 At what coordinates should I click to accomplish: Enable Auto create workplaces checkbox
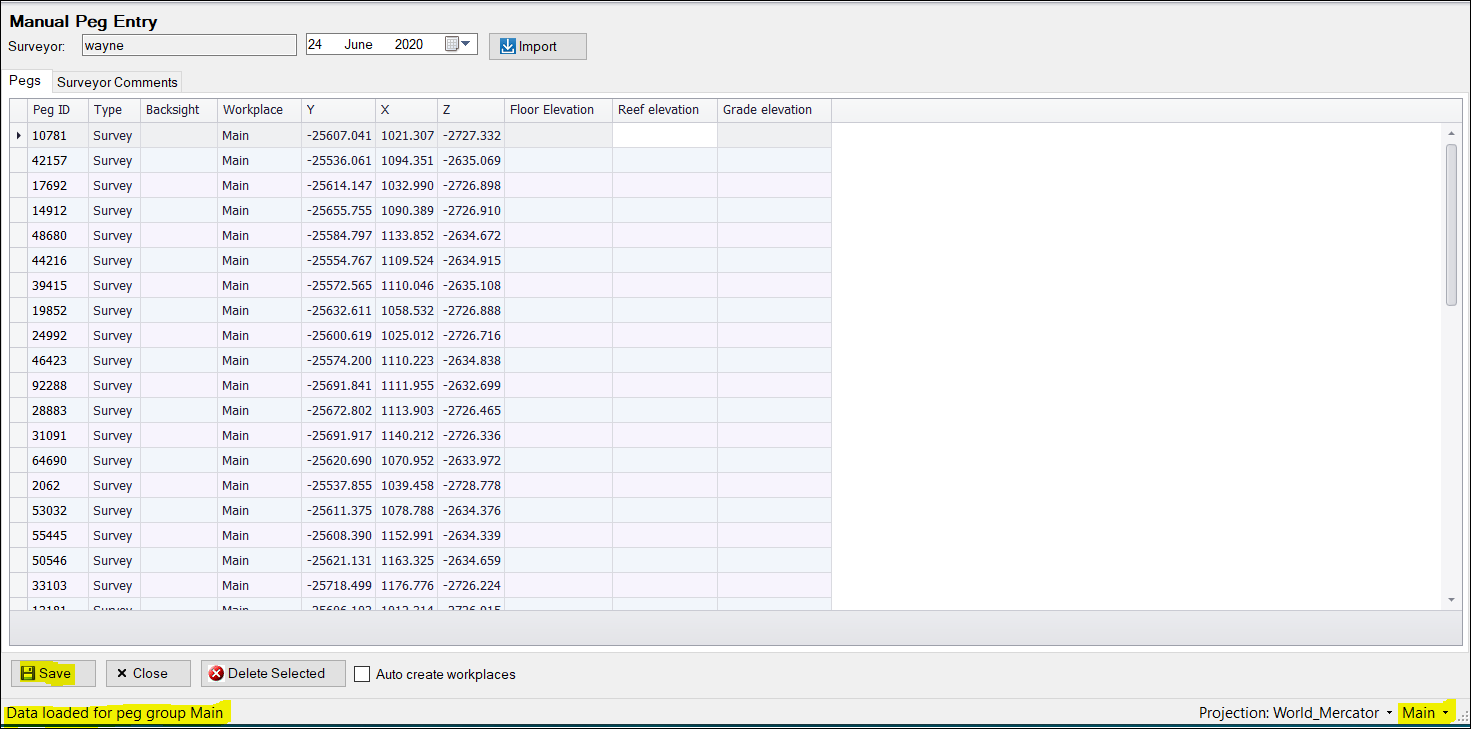[x=362, y=674]
